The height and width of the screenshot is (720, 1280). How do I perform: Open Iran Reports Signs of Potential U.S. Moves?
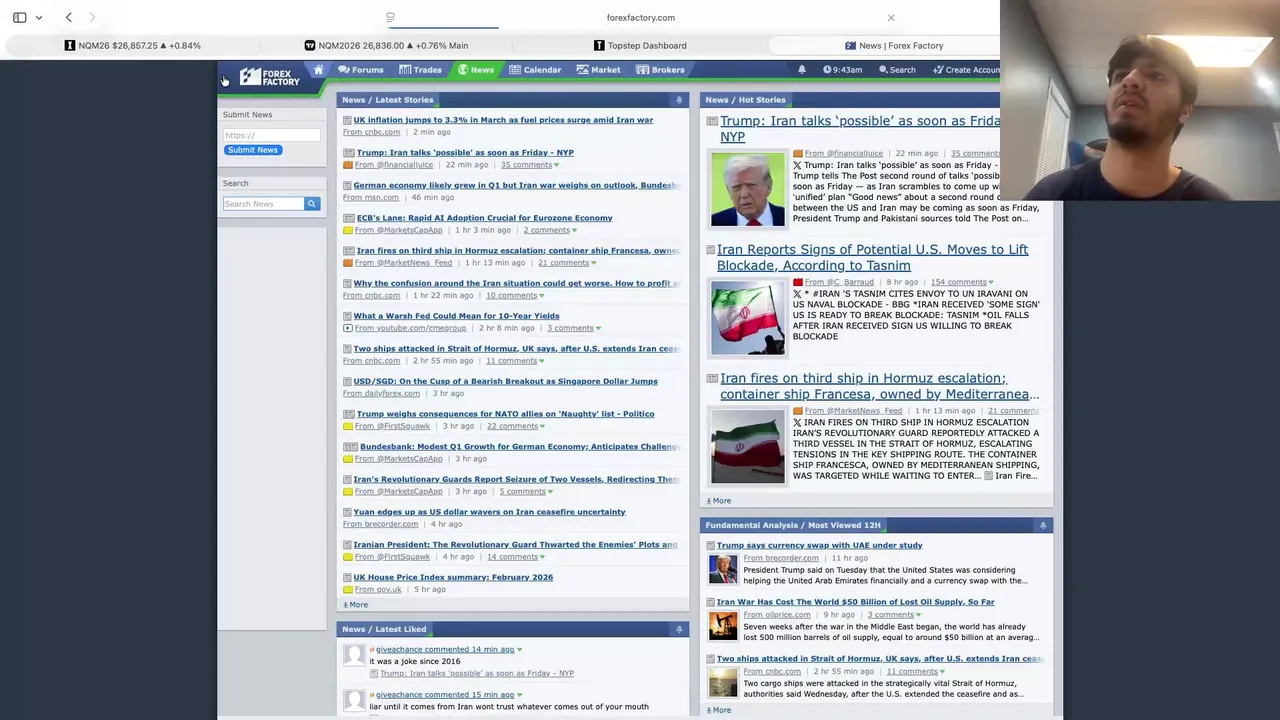(872, 257)
